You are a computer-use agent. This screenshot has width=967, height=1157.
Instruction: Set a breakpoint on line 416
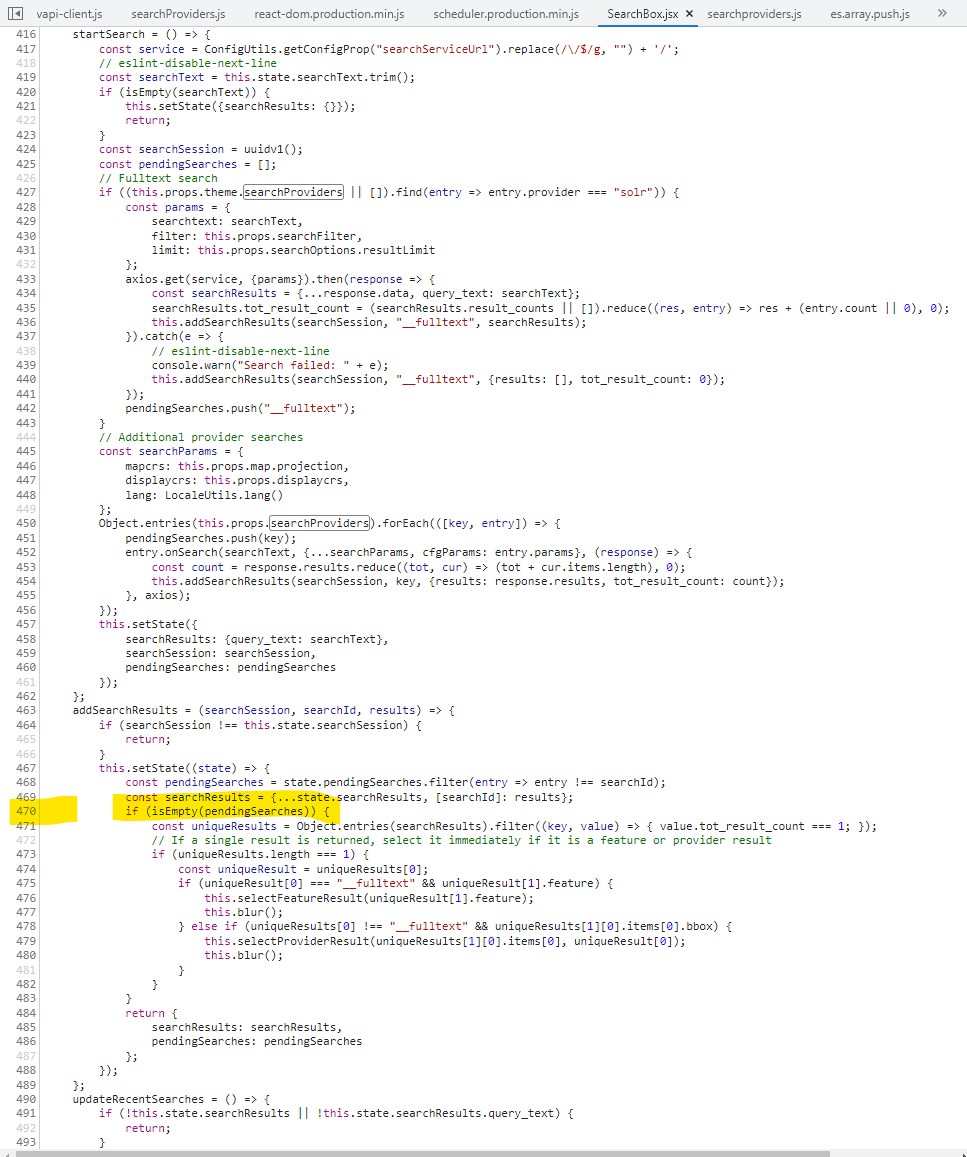pyautogui.click(x=27, y=33)
